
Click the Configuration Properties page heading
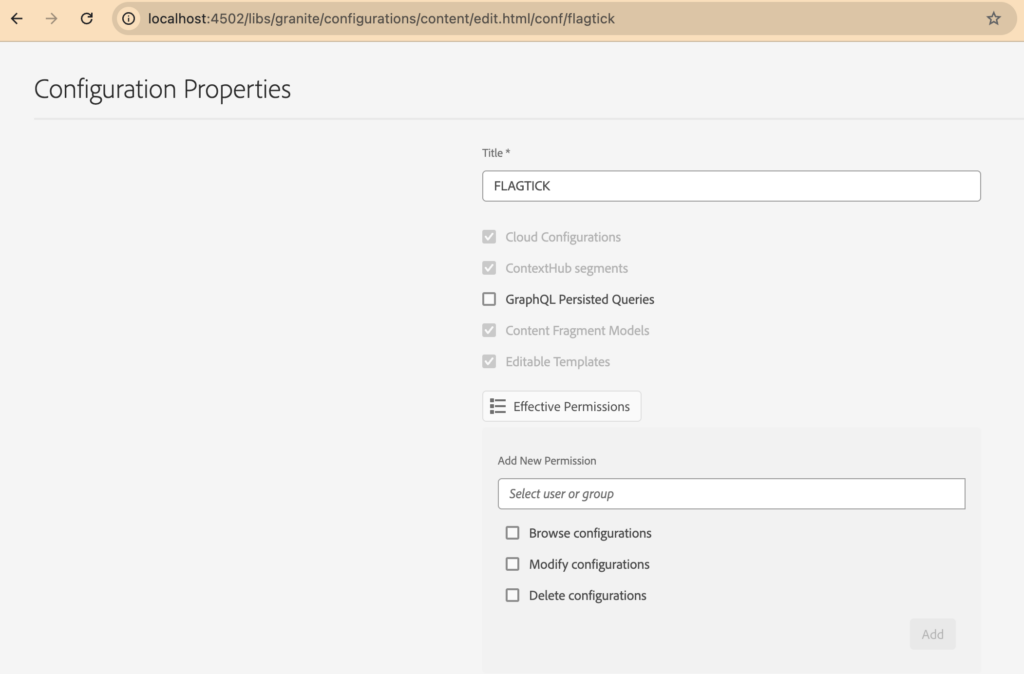(162, 89)
